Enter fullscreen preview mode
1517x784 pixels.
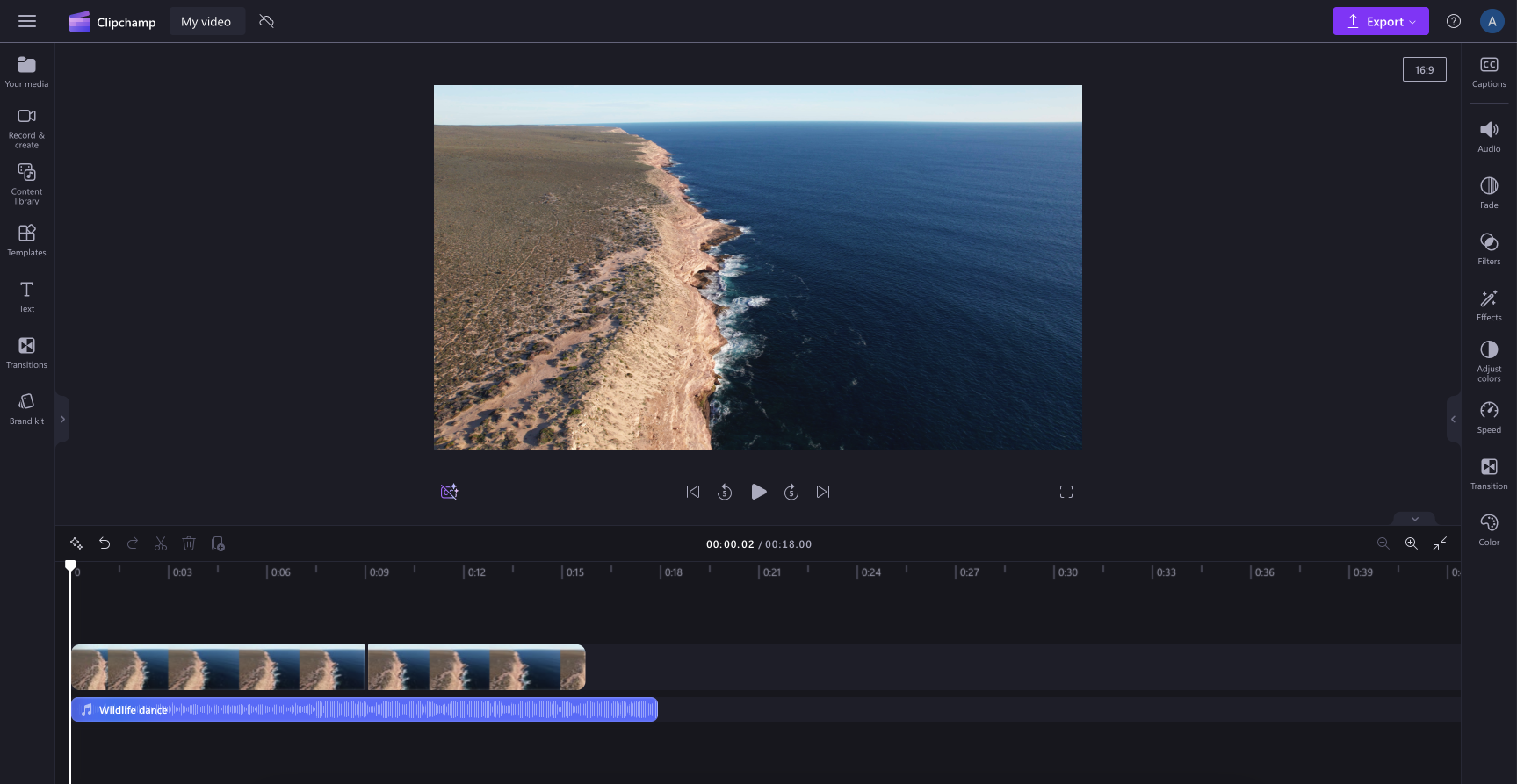1066,492
